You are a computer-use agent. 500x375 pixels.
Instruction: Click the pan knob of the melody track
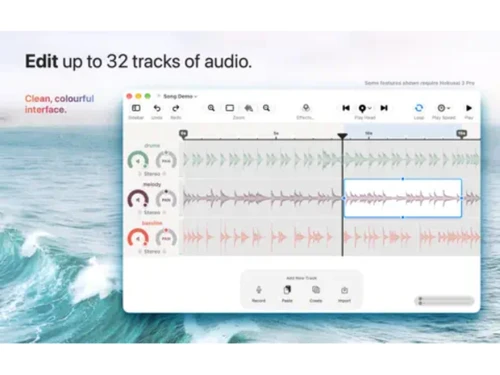pyautogui.click(x=166, y=199)
